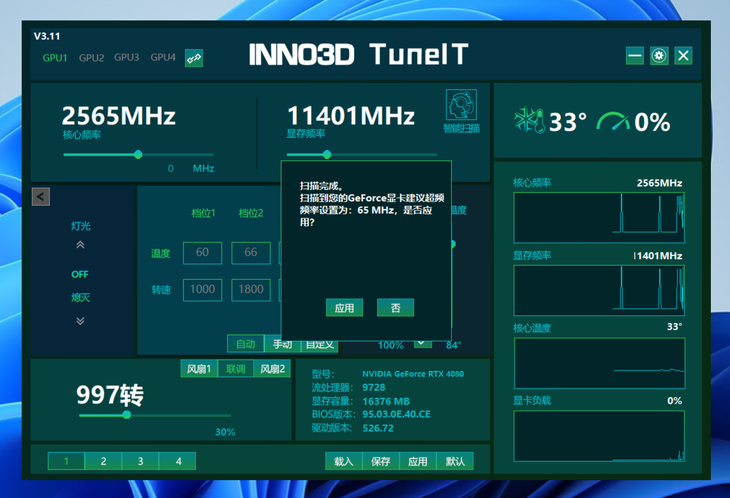Select the 风扇1 tab
This screenshot has height=498, width=730.
199,369
